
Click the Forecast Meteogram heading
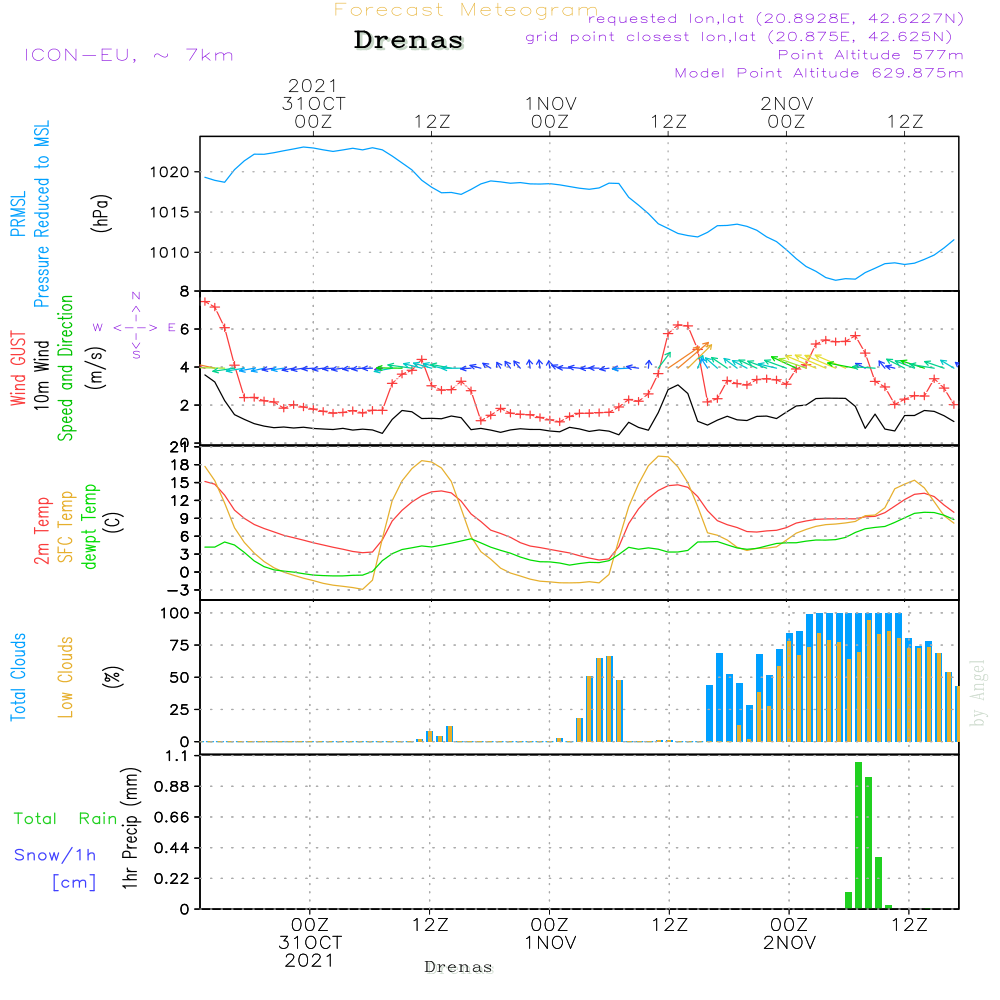(x=466, y=10)
